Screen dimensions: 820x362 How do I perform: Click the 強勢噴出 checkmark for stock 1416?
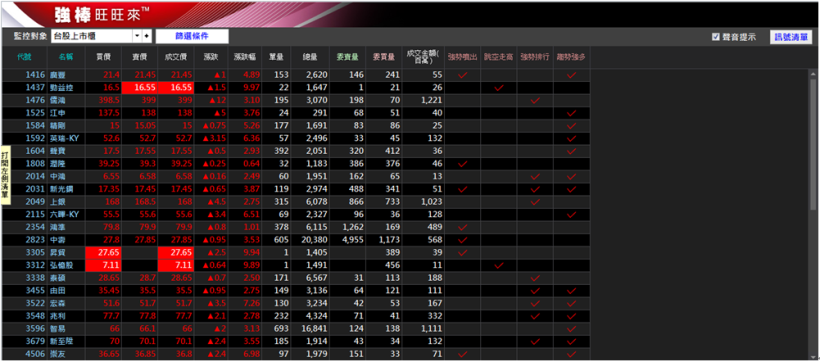pos(462,75)
